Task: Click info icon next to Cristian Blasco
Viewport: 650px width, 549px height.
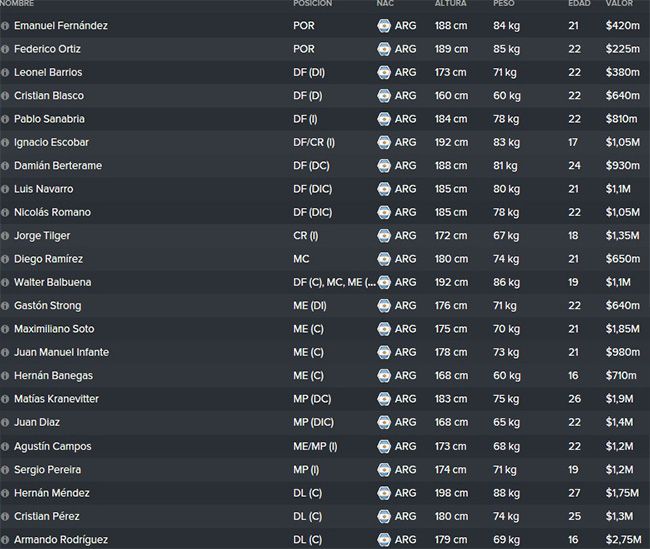Action: (x=5, y=96)
